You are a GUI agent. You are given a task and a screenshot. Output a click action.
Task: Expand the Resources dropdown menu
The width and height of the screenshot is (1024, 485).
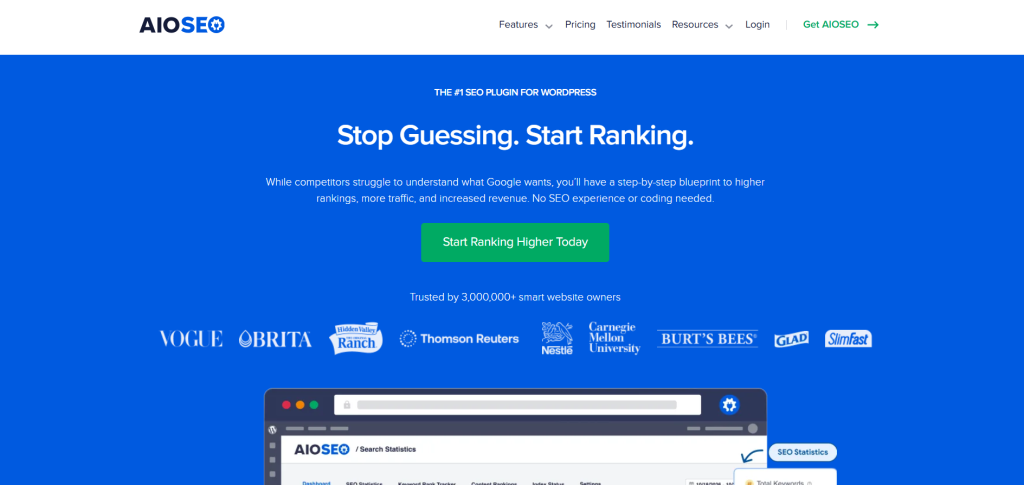[702, 25]
